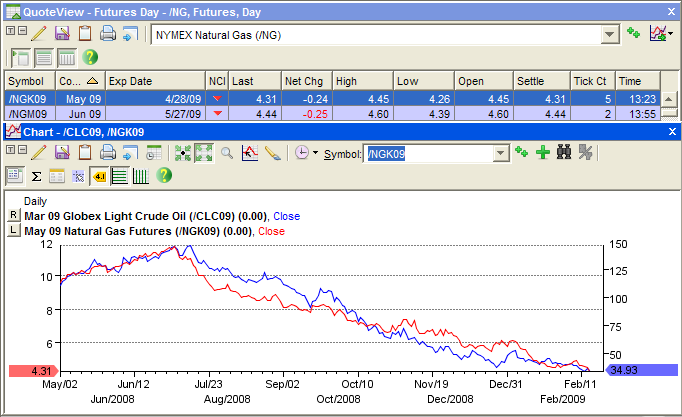Click the yellow-header table icon in Chart
Viewport: 682px width, 417px height.
pos(57,176)
